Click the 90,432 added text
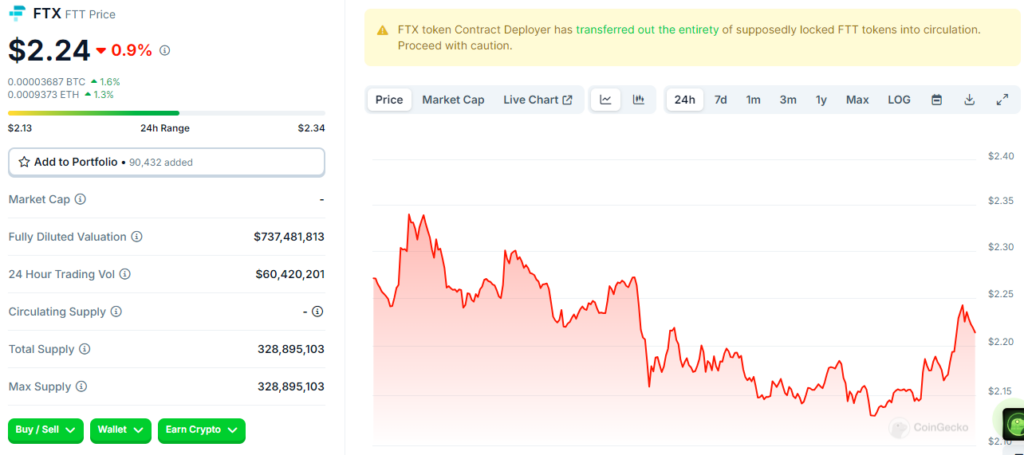This screenshot has width=1024, height=455. click(161, 163)
